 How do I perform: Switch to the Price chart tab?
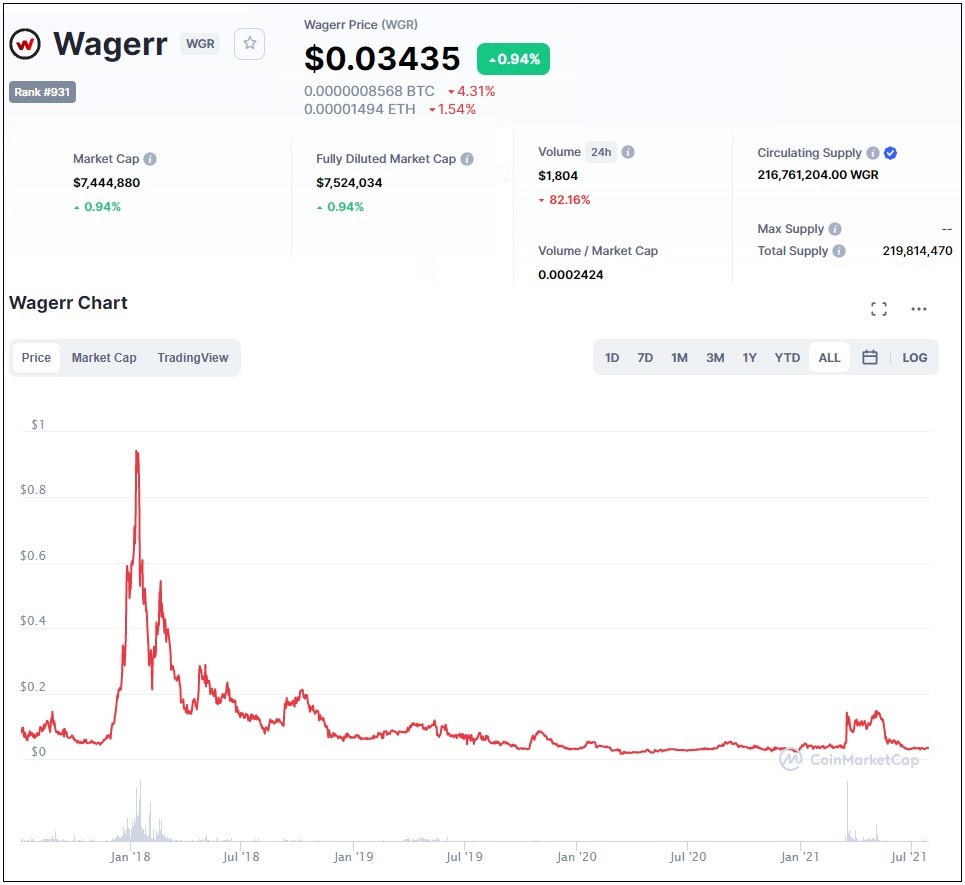click(x=36, y=358)
